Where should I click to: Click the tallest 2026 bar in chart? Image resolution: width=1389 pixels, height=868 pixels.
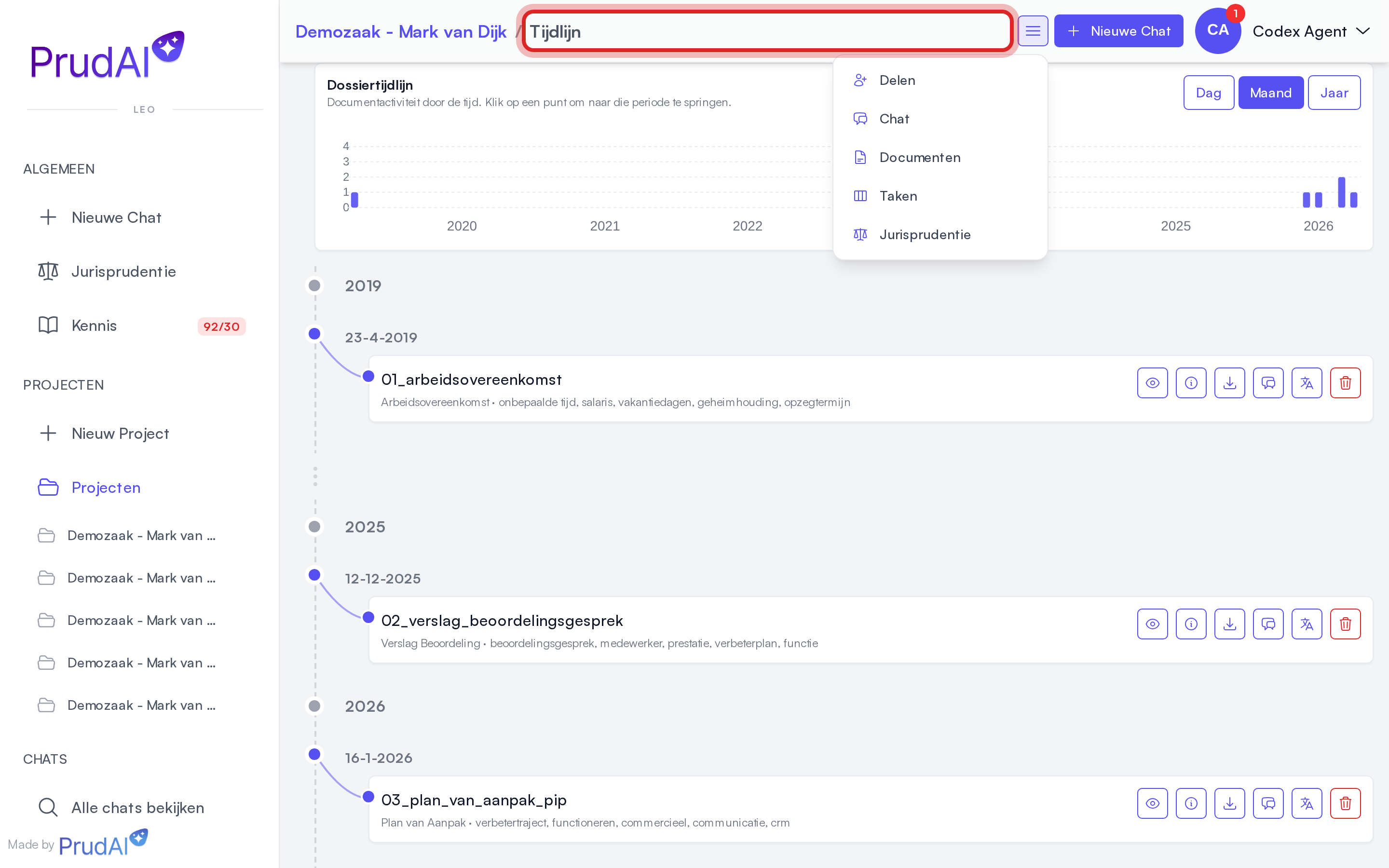1341,192
